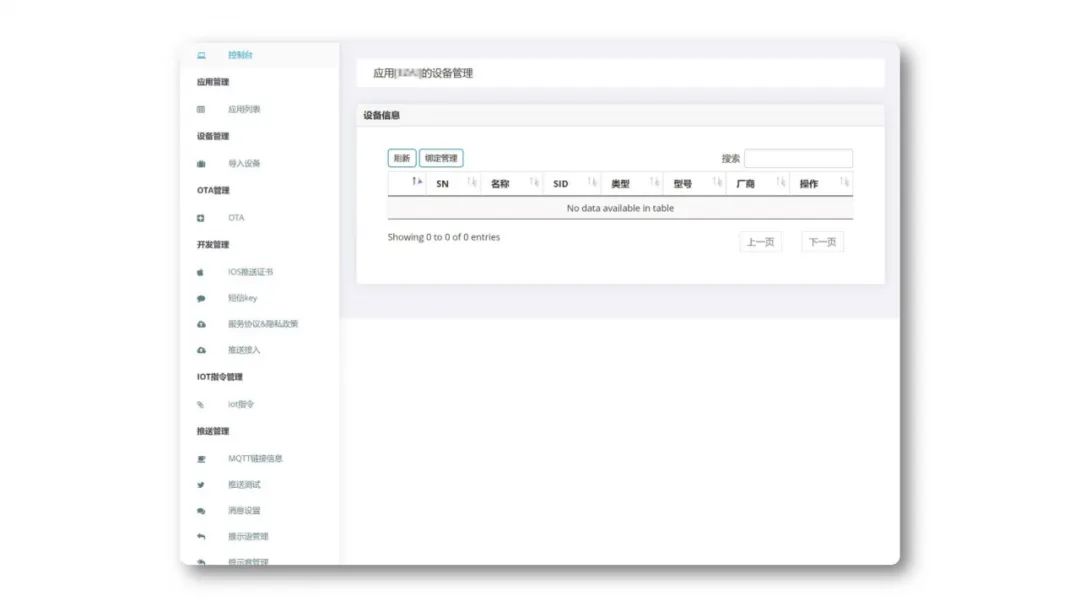Go to next page with 下一页
1080x607 pixels.
822,243
